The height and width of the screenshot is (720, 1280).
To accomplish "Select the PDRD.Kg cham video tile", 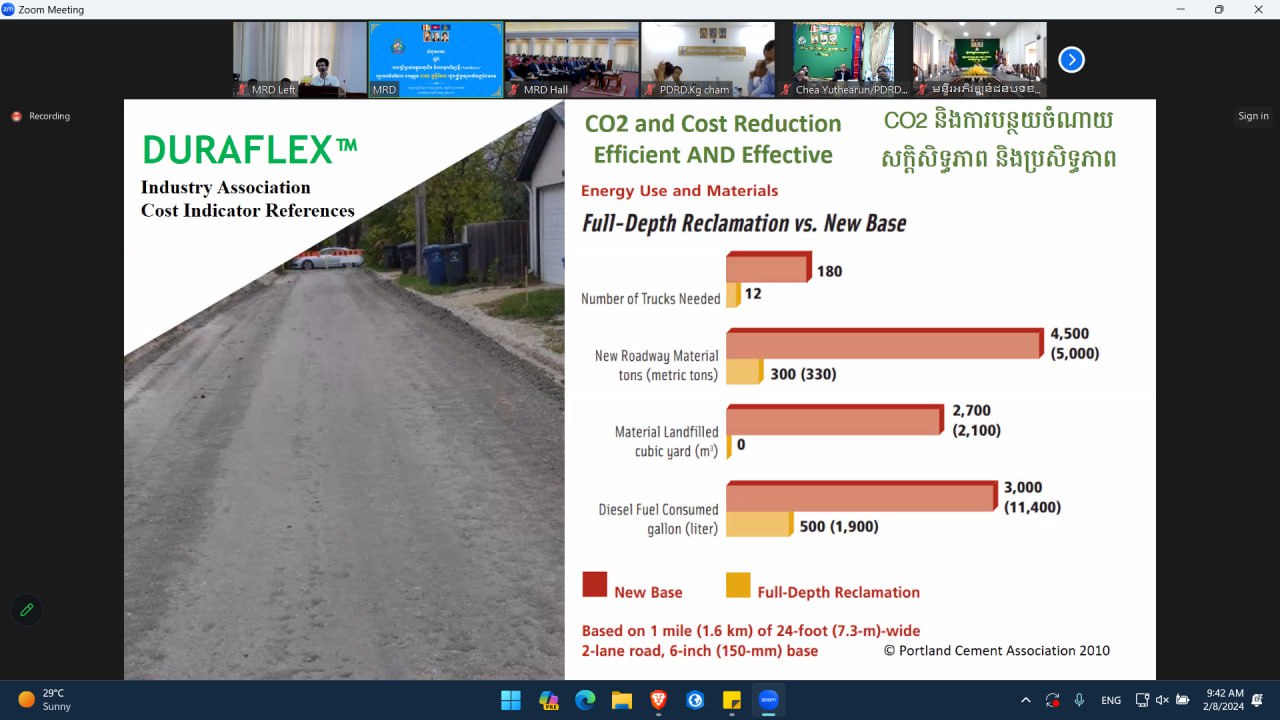I will coord(708,60).
